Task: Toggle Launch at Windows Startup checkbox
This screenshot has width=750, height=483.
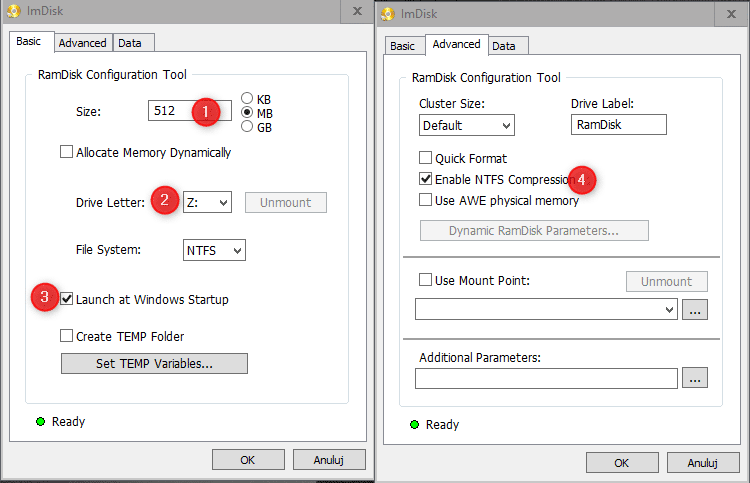Action: (66, 299)
